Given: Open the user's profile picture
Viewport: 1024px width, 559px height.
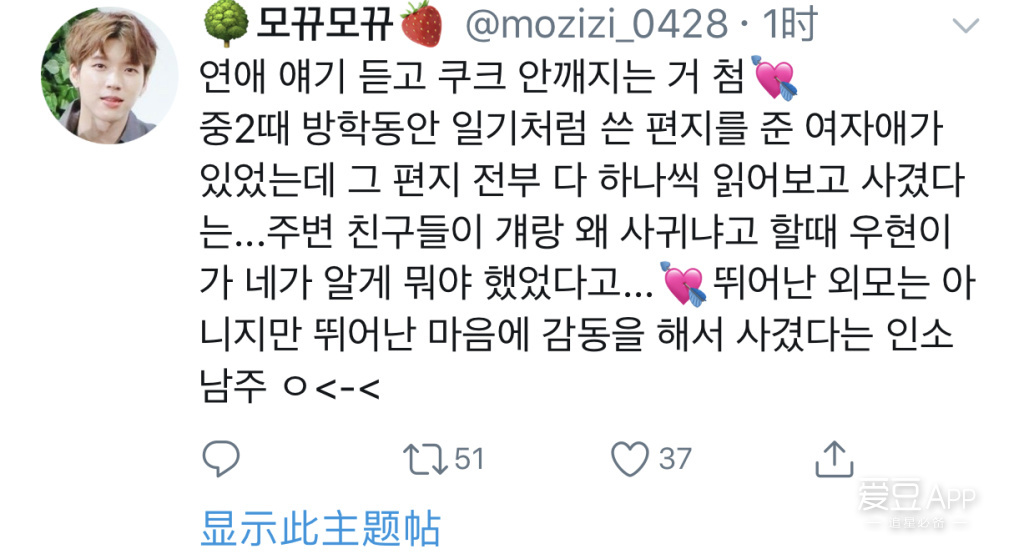Looking at the screenshot, I should 108,76.
